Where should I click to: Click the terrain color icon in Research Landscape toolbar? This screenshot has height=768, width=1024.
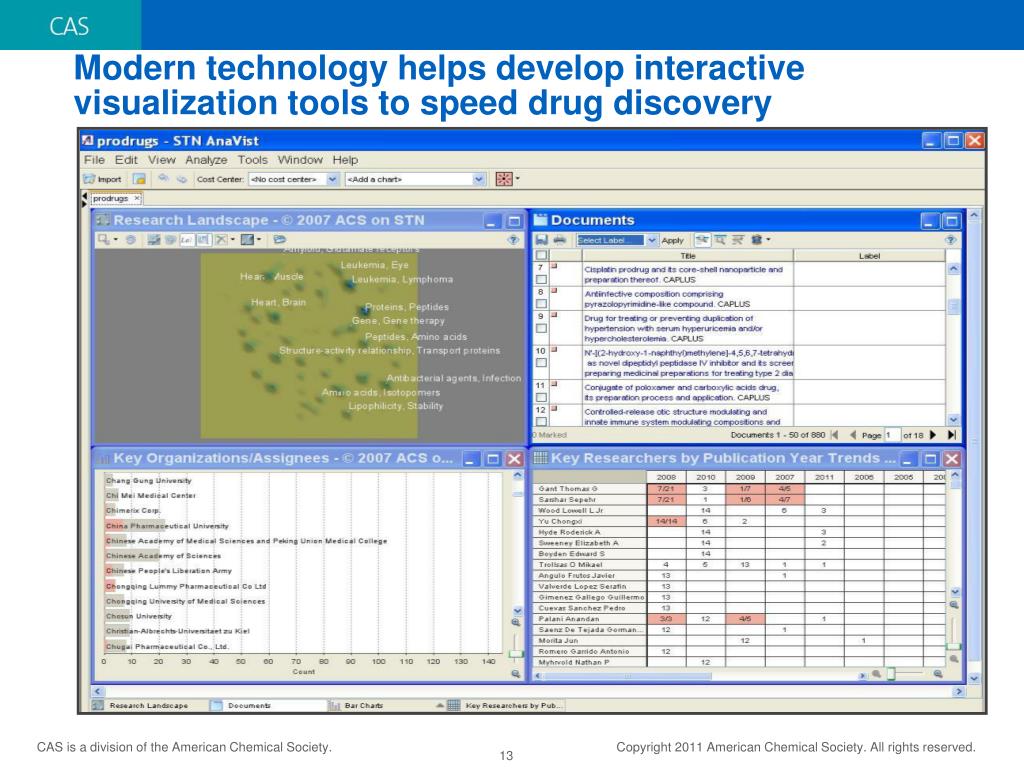(x=247, y=240)
